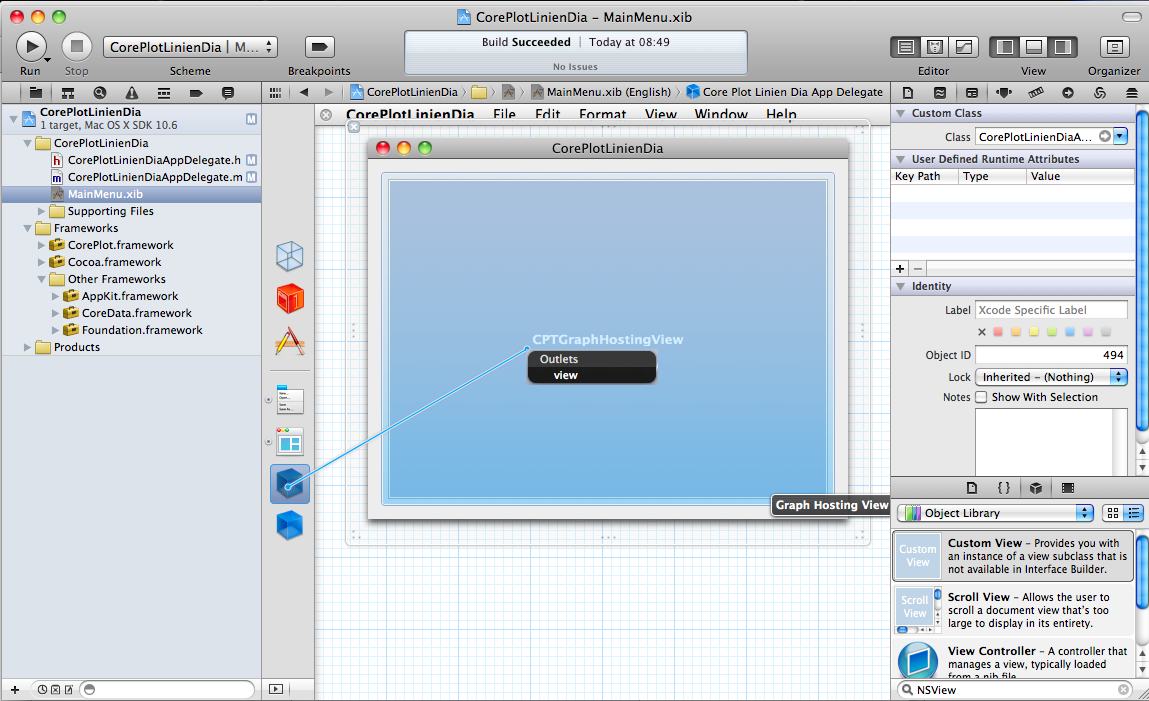Click the Run button
1149x701 pixels.
tap(31, 46)
